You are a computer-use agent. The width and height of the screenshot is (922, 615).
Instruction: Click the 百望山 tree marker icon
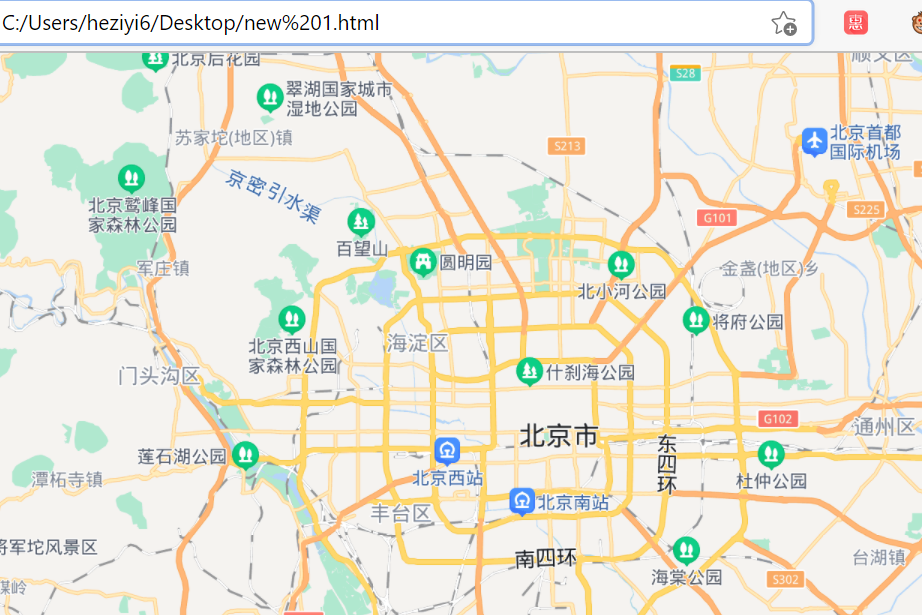359,220
